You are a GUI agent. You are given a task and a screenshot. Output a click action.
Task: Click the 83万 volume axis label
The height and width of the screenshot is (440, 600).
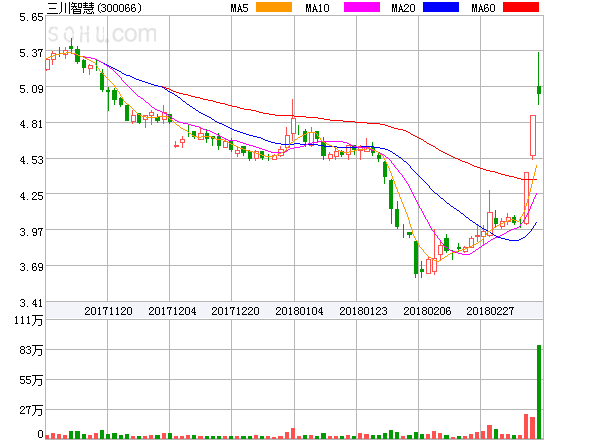[x=31, y=350]
